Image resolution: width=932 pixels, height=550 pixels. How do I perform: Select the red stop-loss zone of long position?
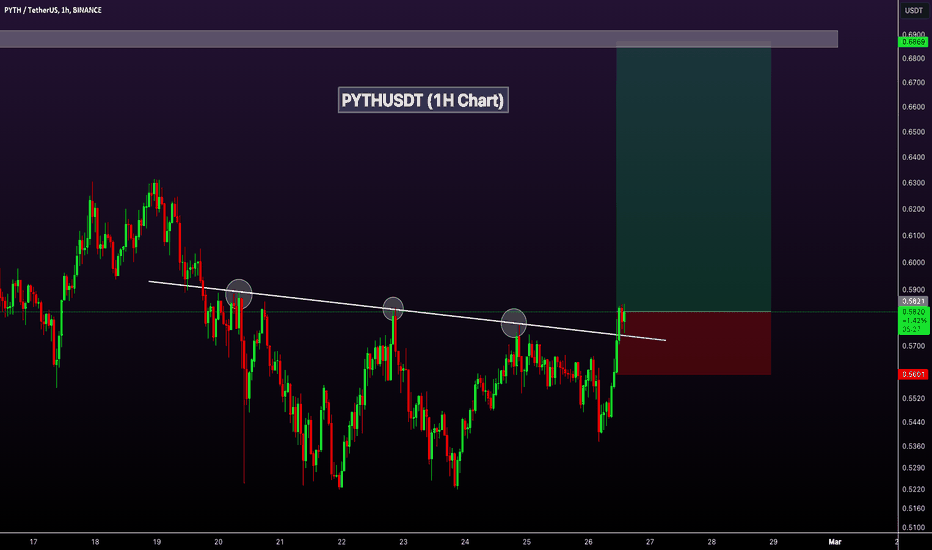694,343
